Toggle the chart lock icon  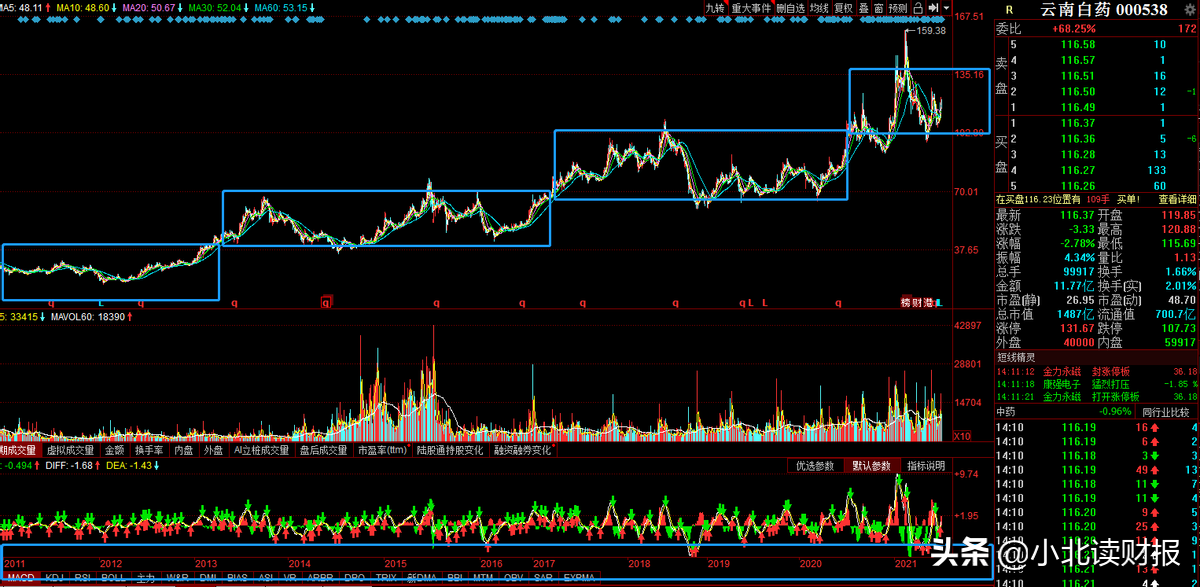(918, 8)
